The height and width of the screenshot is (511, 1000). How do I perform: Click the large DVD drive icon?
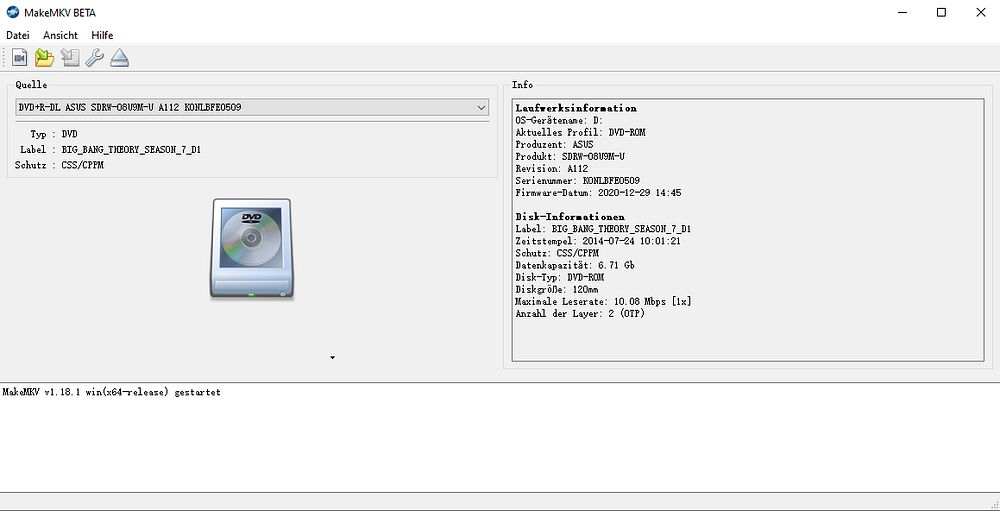(252, 248)
